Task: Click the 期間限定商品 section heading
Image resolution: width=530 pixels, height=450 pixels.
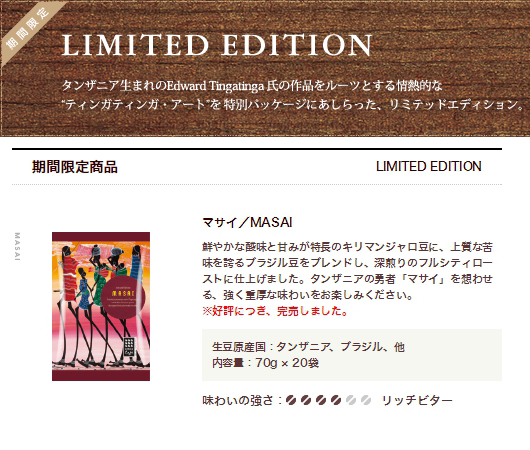Action: click(75, 167)
